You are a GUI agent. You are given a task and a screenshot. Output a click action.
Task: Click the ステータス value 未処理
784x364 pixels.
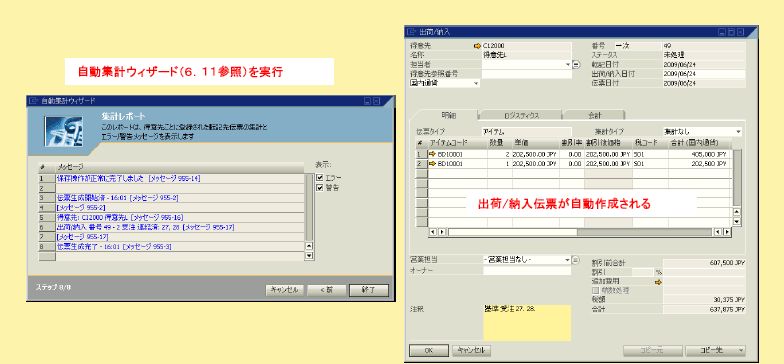coord(704,55)
